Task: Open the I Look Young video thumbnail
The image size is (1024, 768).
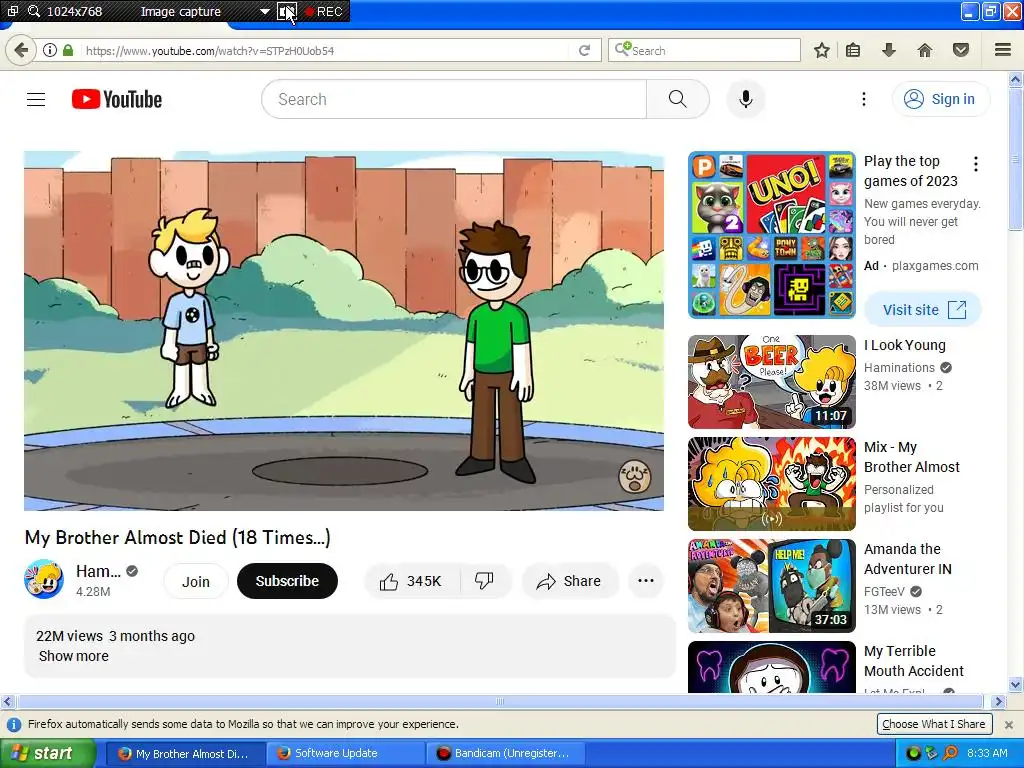Action: click(771, 382)
